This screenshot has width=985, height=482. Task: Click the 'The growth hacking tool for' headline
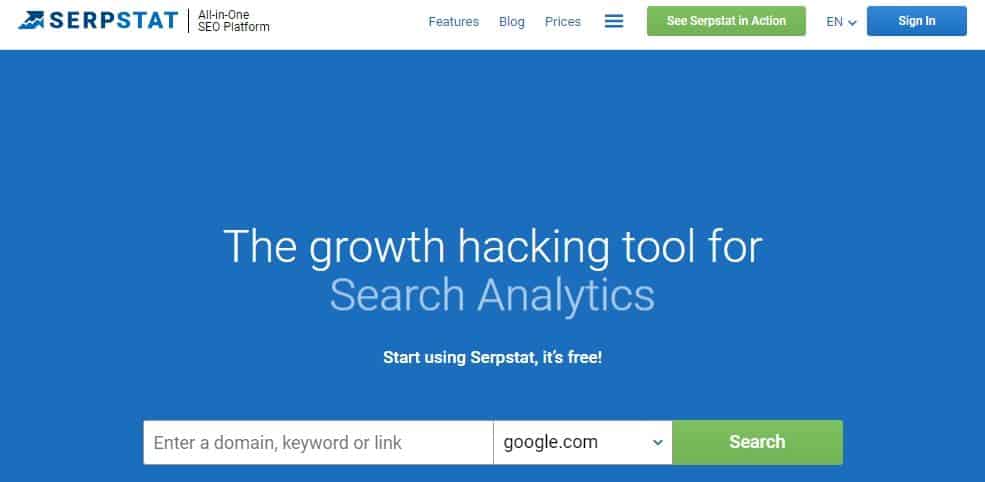tap(492, 247)
